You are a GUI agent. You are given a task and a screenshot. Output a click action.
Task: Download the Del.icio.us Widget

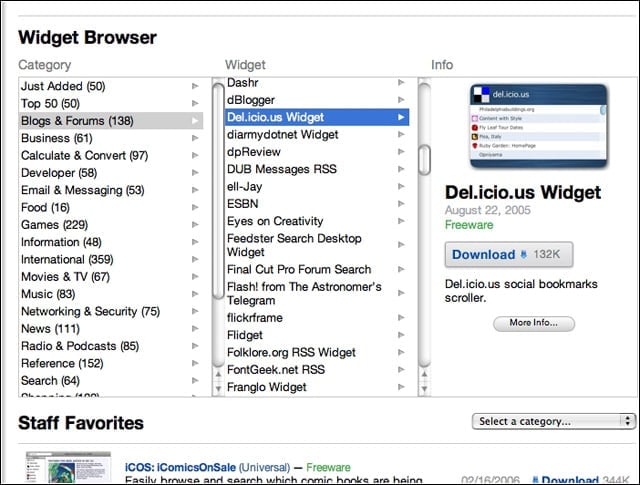pos(509,255)
